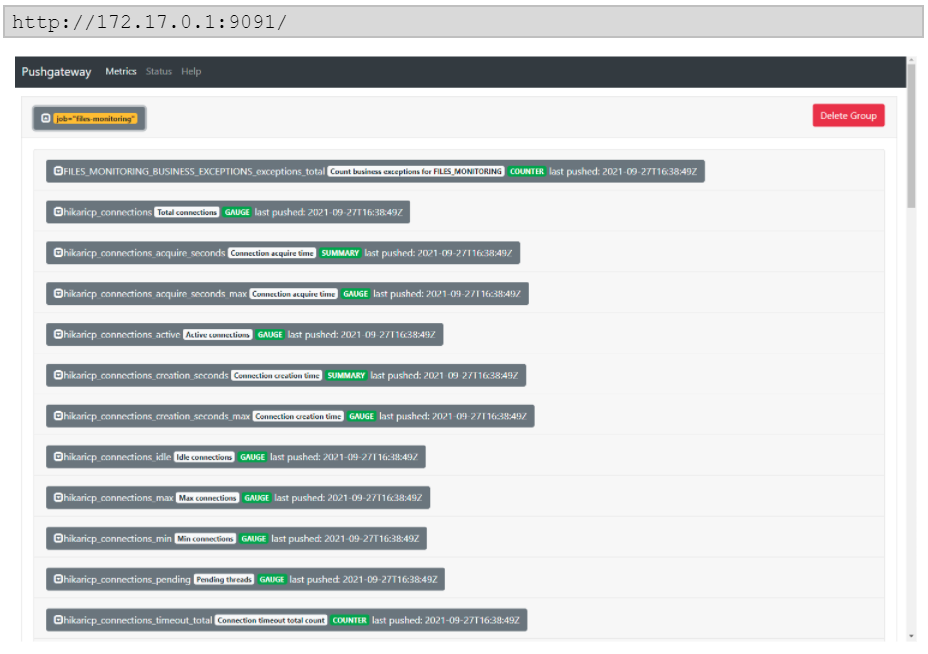Click the expand icon for hikaricp_connections_max
This screenshot has width=928, height=654.
58,497
